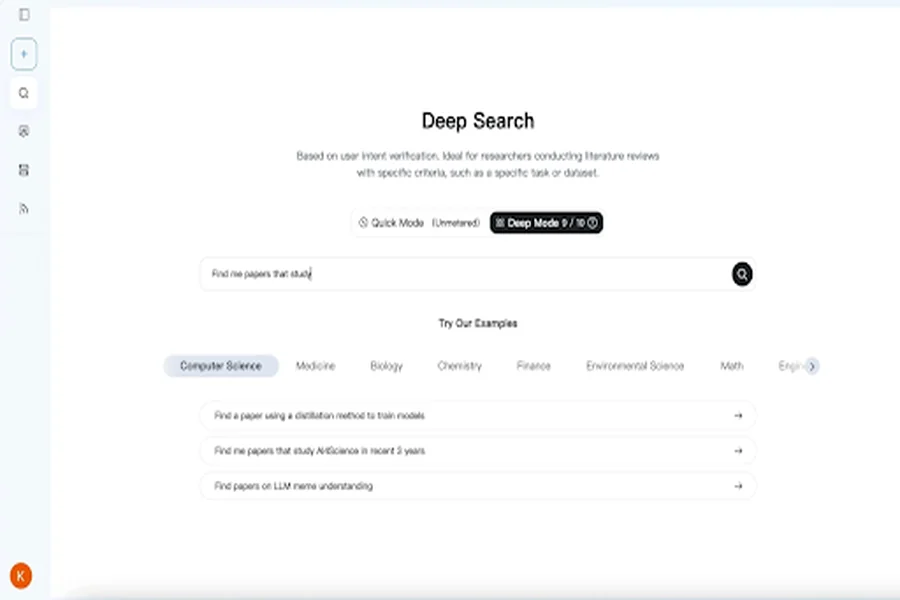Open the library icon in the sidebar
This screenshot has width=900, height=600.
coord(24,170)
